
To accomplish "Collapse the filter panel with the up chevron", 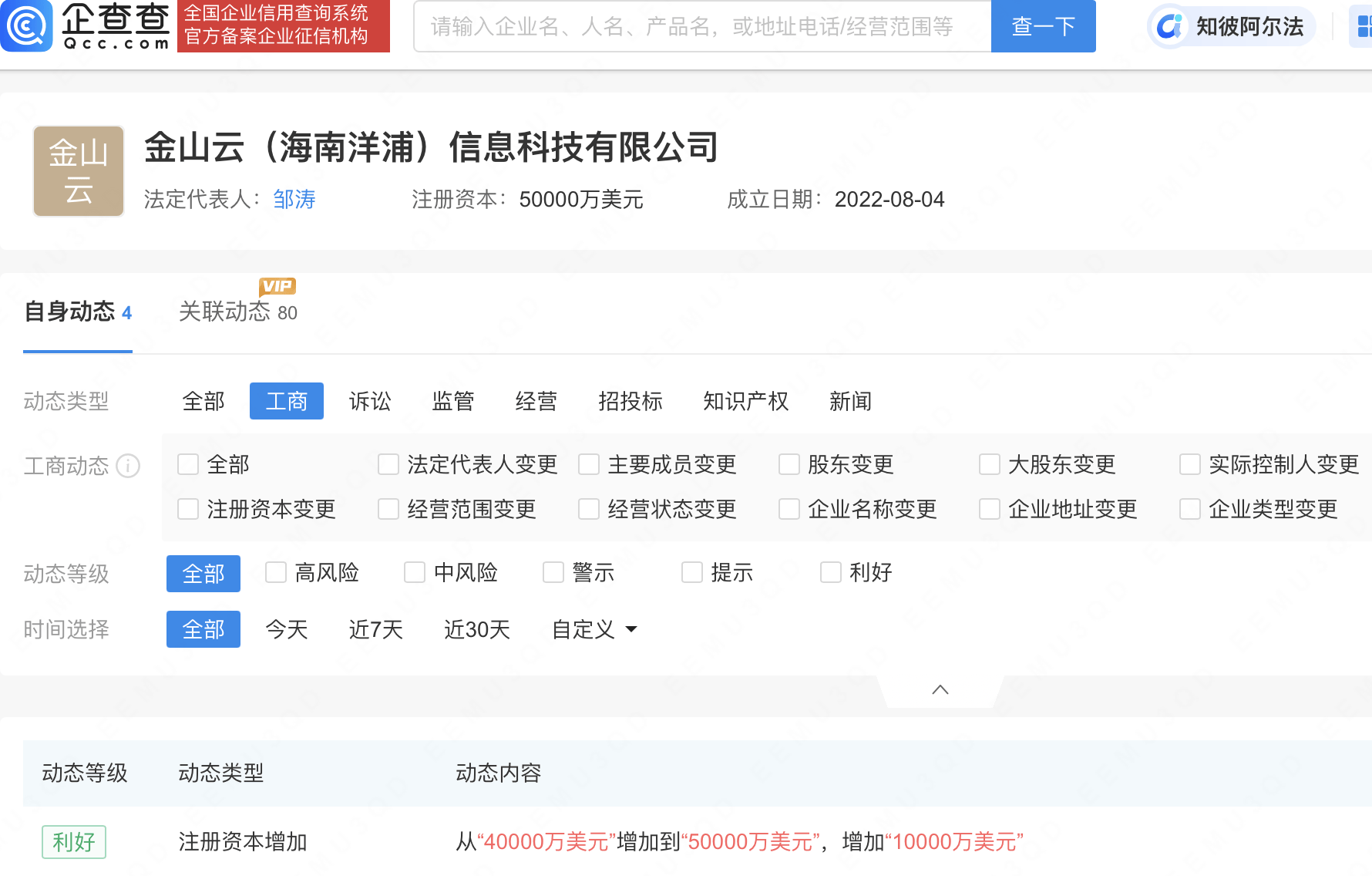I will click(940, 689).
